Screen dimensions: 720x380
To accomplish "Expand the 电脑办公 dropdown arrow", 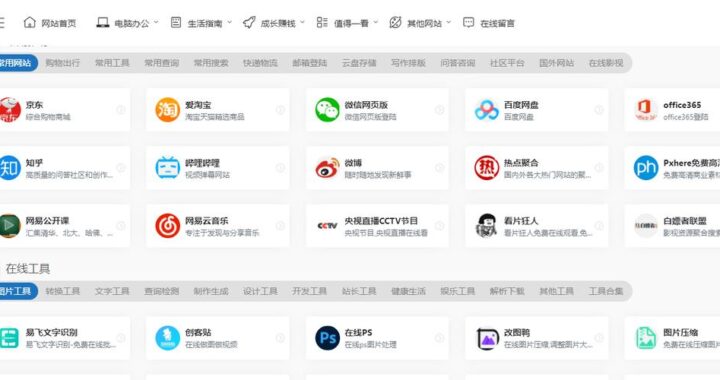I will coord(156,22).
